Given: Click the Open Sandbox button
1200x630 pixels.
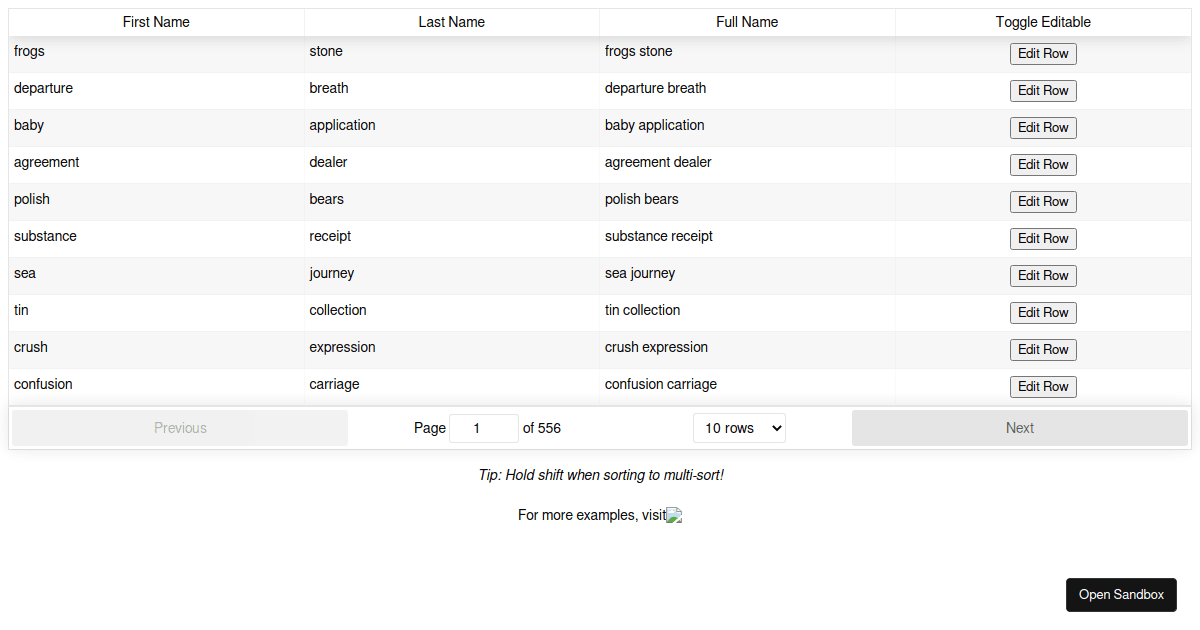Looking at the screenshot, I should 1121,594.
